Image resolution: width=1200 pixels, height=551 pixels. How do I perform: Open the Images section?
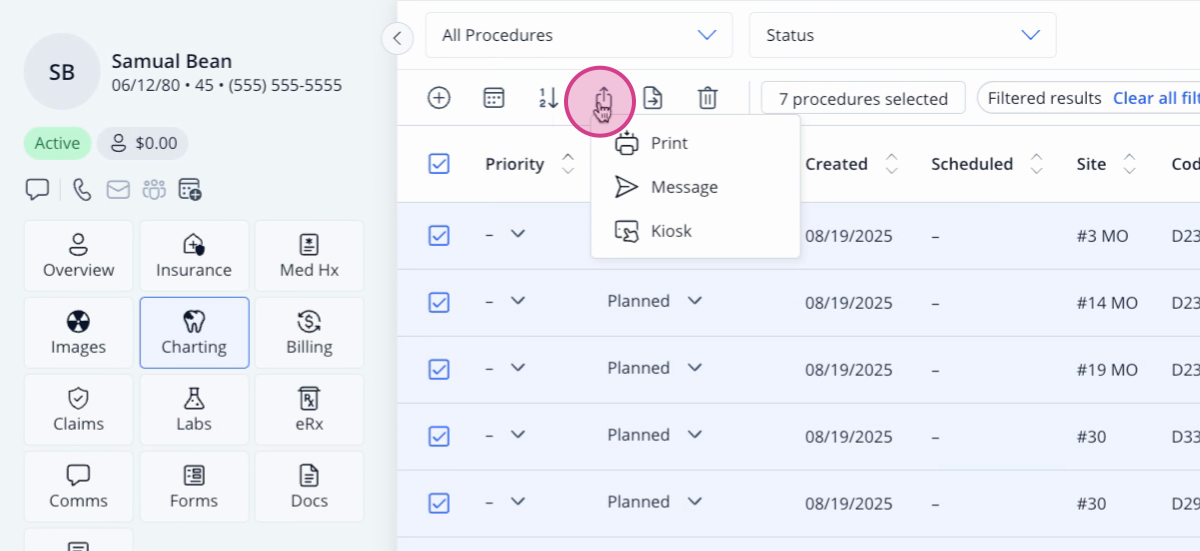pyautogui.click(x=78, y=333)
